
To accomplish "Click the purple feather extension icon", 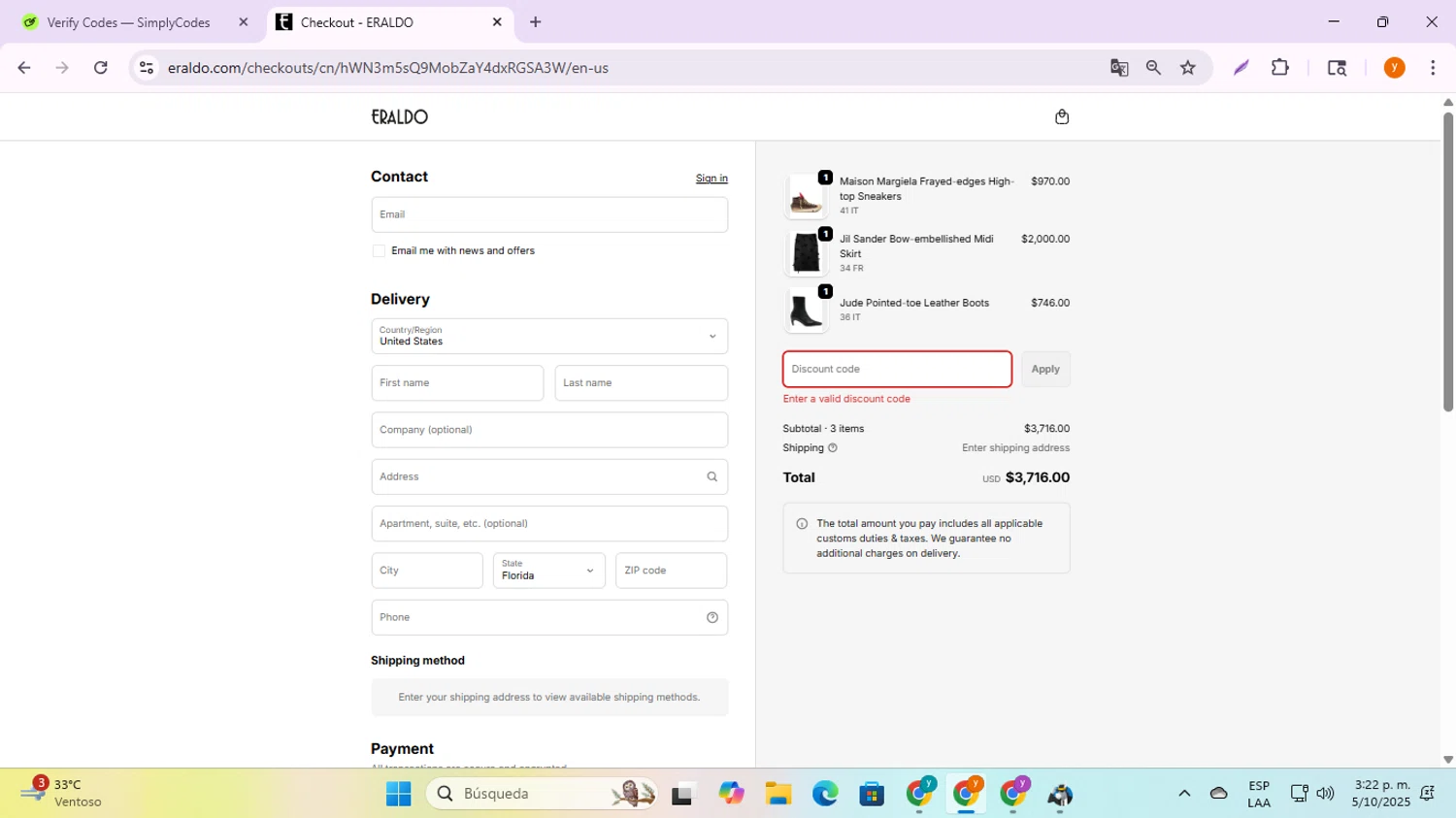I will click(x=1241, y=68).
